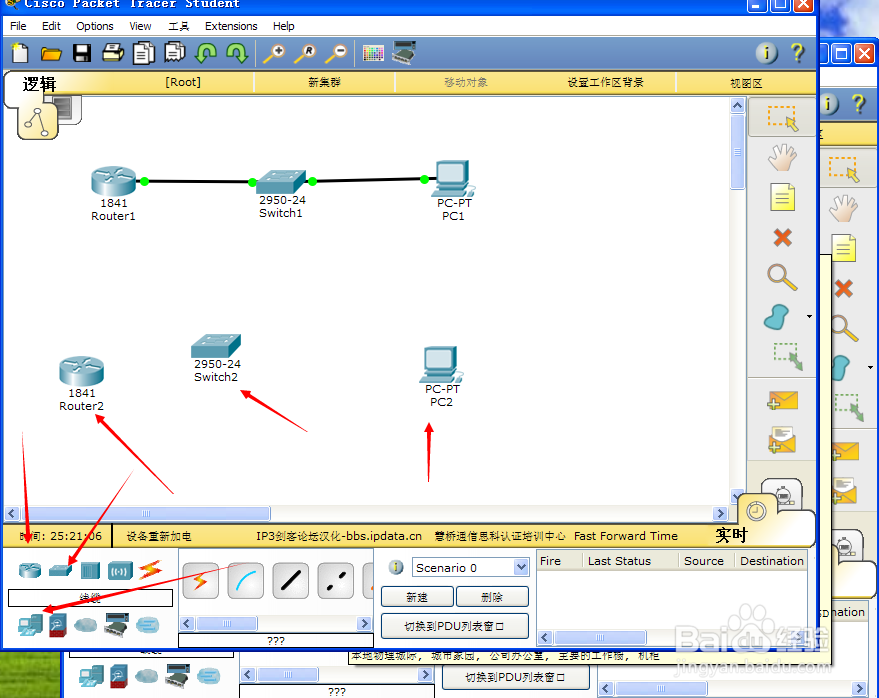
Task: Choose the Select tool in right panel
Action: point(782,118)
